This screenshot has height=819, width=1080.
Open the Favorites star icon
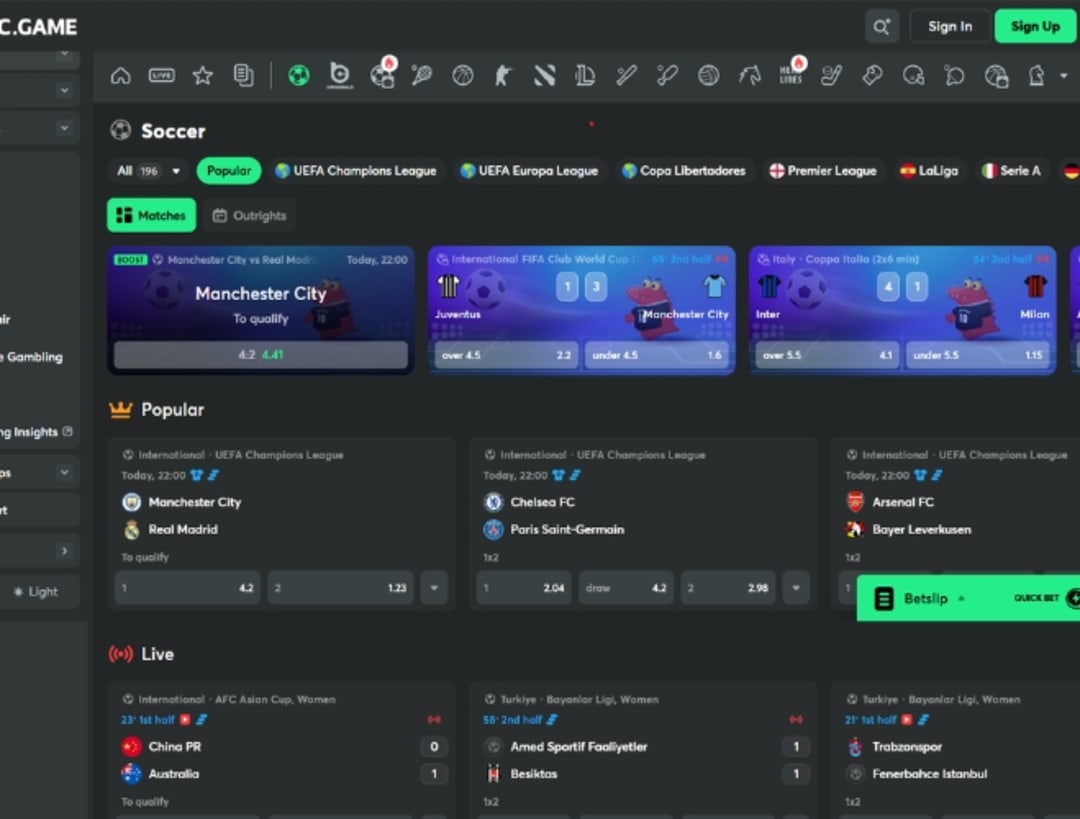(x=202, y=75)
